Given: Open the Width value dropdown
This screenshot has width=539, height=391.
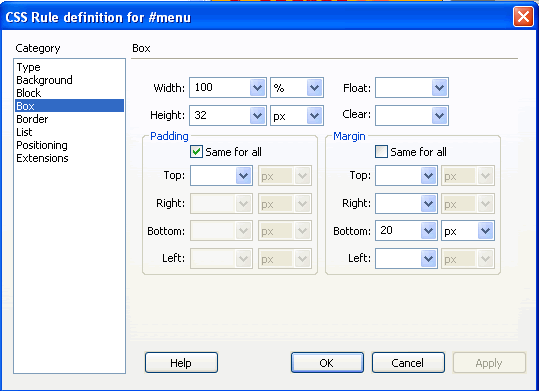Looking at the screenshot, I should [257, 88].
